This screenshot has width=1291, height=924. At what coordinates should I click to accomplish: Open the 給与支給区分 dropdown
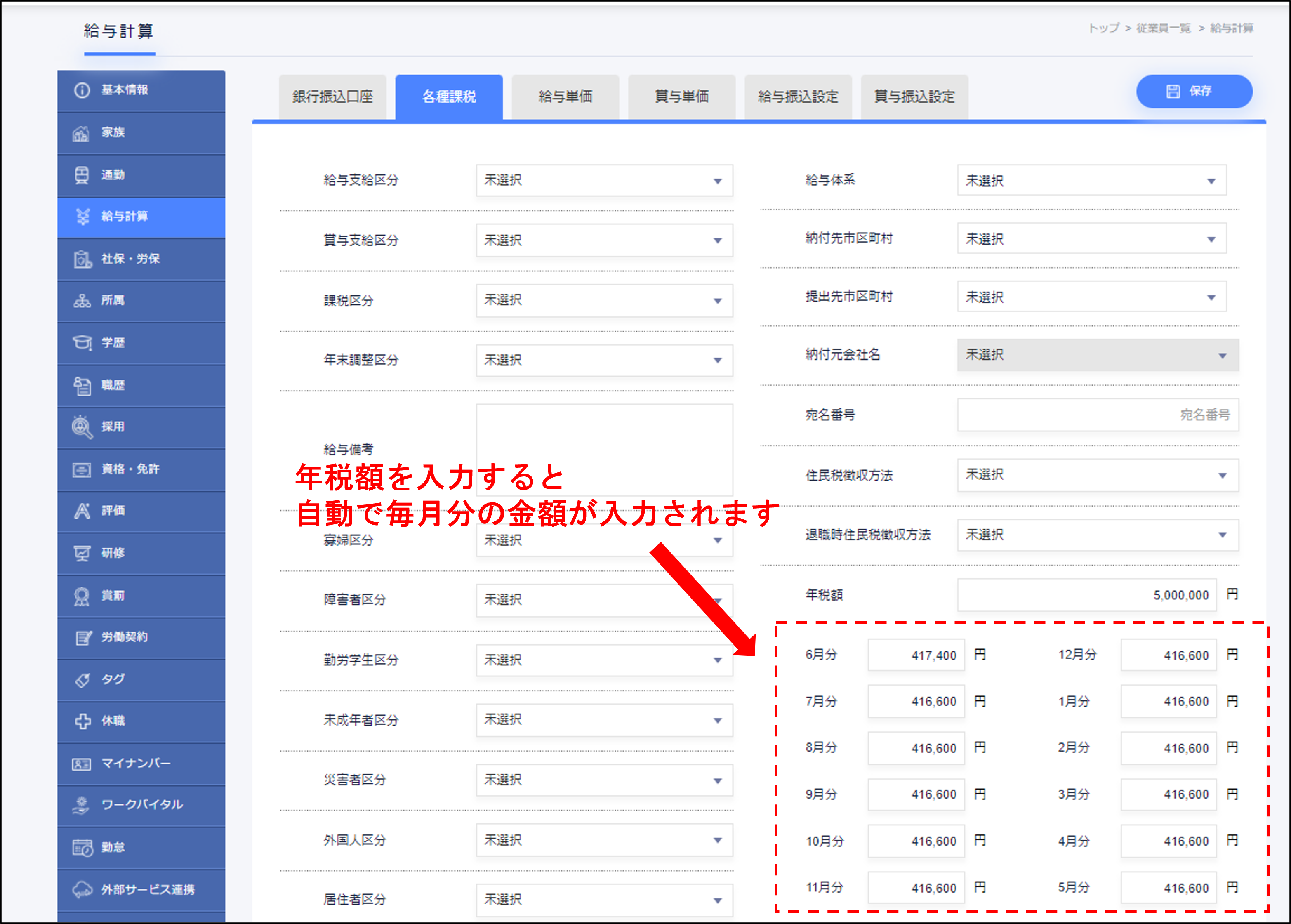[604, 181]
